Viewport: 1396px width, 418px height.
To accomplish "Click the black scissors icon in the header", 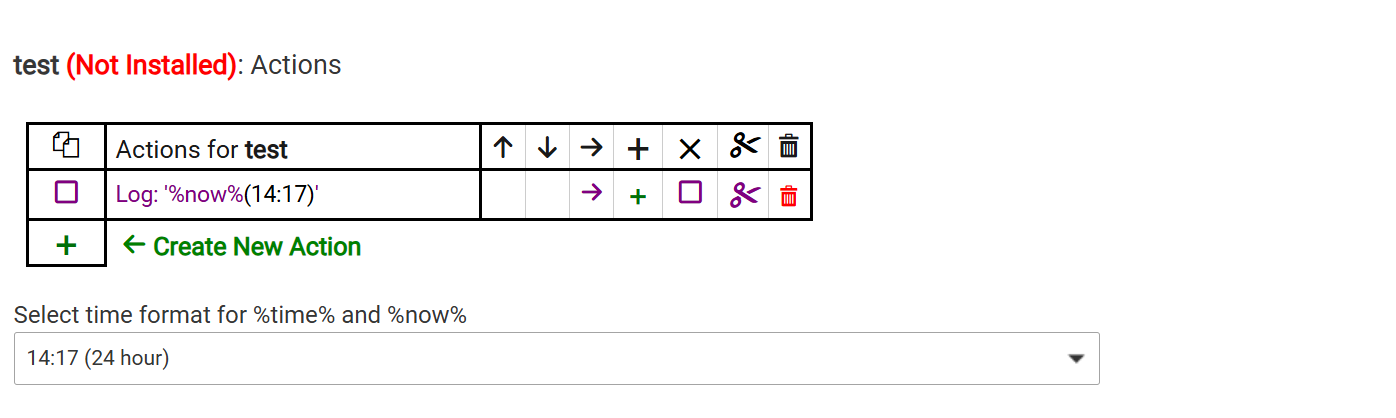I will tap(744, 146).
